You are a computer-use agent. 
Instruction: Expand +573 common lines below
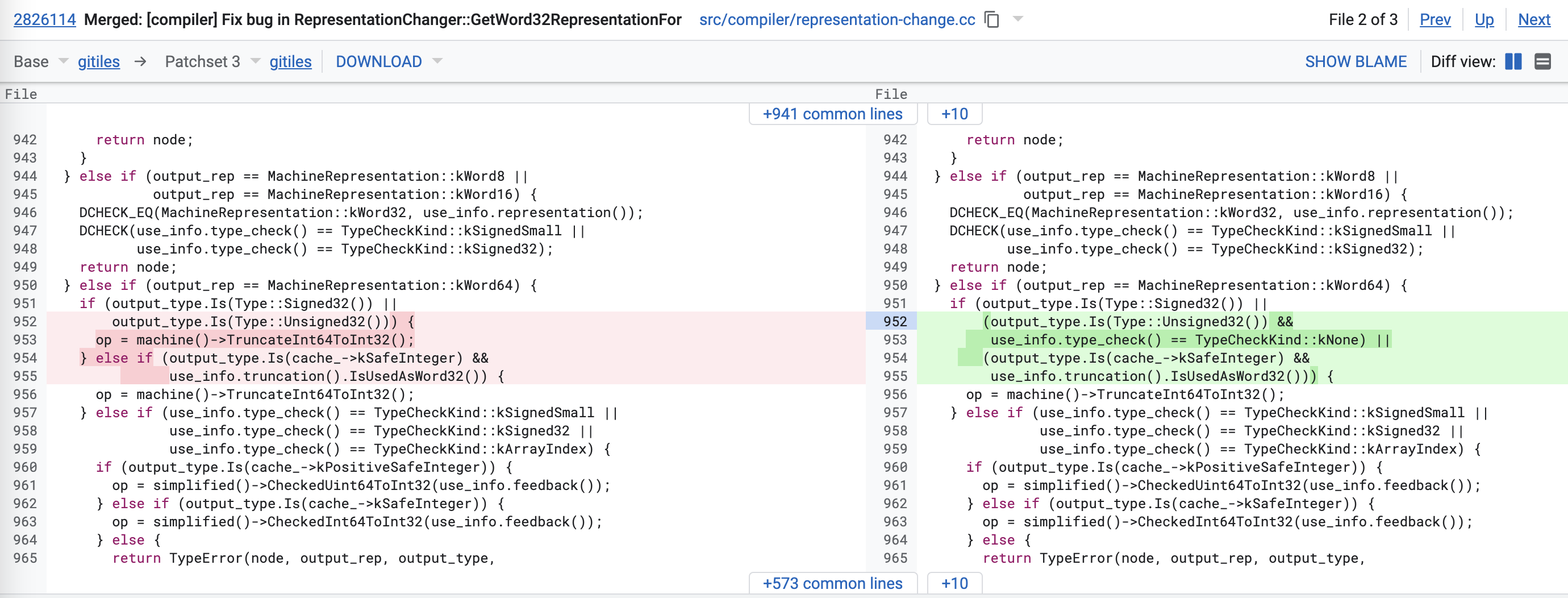(x=832, y=583)
